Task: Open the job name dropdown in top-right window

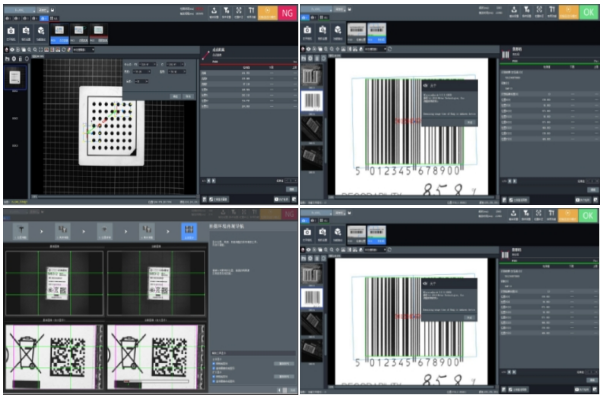Action: [316, 9]
